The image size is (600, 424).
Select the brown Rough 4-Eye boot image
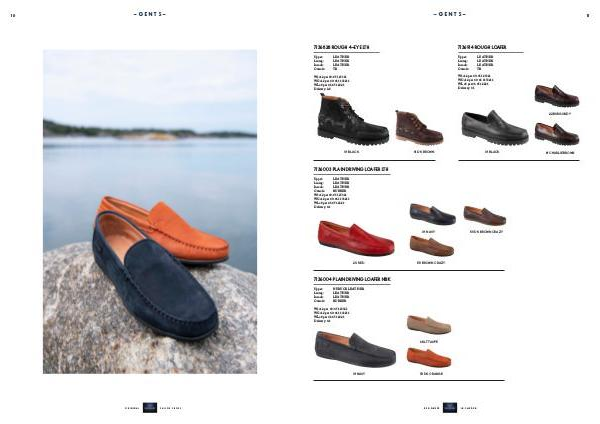click(419, 127)
